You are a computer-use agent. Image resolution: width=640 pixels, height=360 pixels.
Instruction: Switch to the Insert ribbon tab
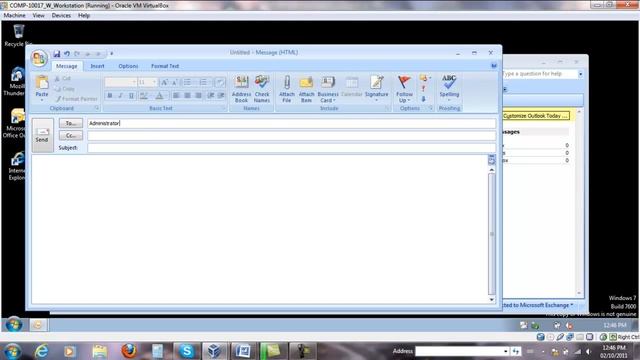97,66
